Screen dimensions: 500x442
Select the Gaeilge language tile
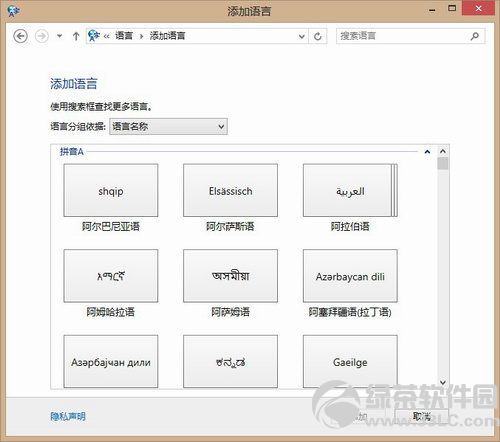pyautogui.click(x=350, y=362)
